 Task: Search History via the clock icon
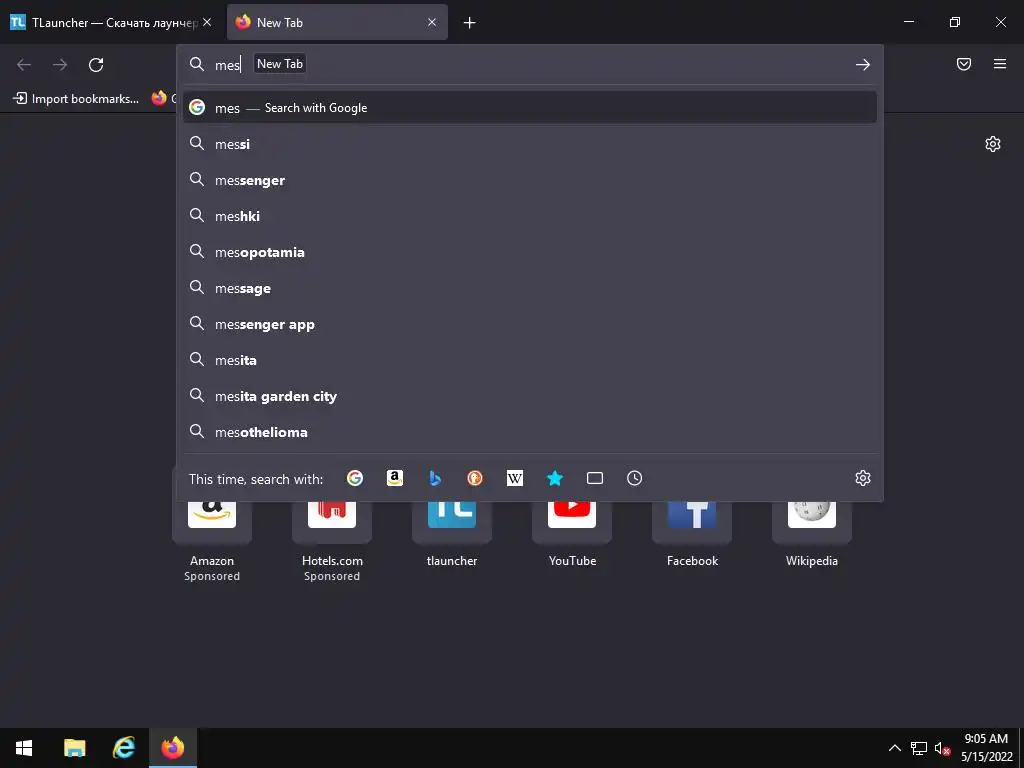pyautogui.click(x=634, y=478)
